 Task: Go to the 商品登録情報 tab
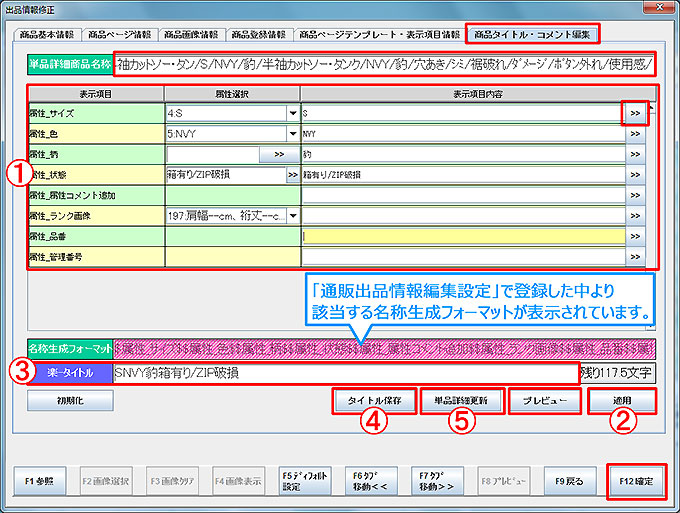click(x=258, y=35)
